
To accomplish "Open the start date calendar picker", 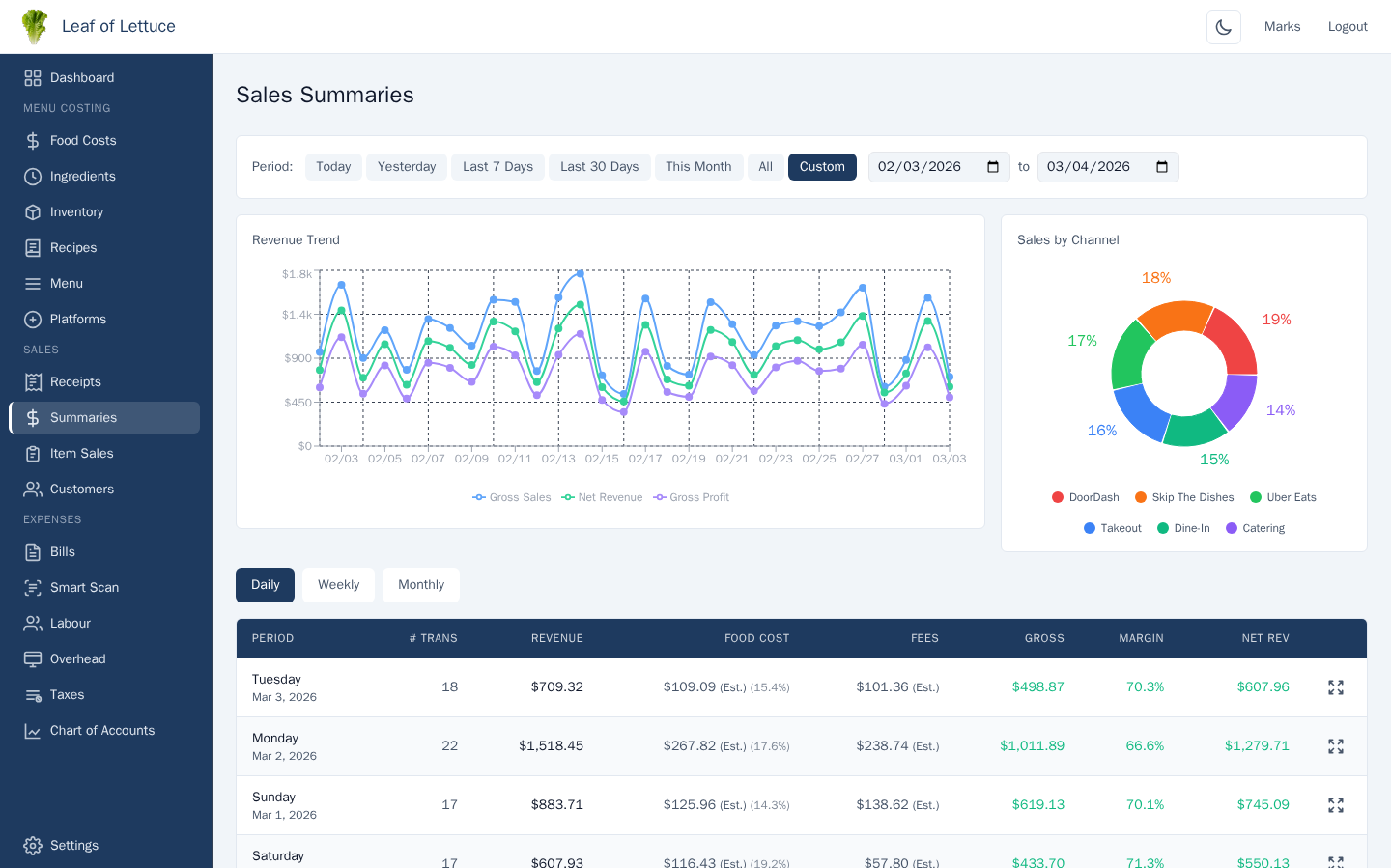I will (992, 167).
